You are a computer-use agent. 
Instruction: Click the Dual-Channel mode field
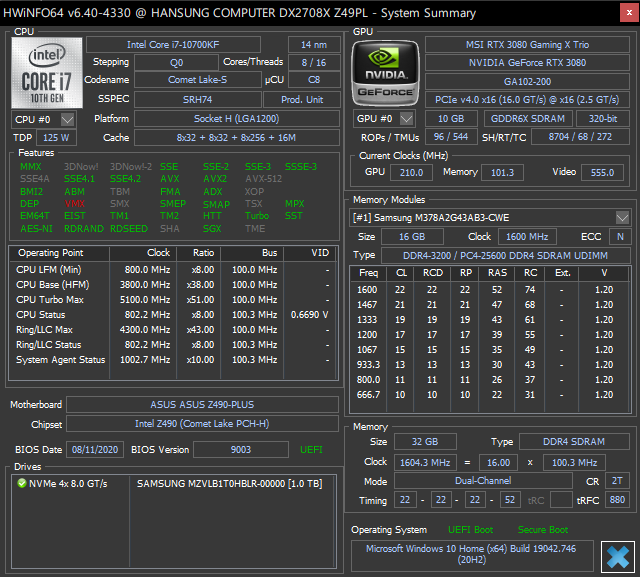click(483, 481)
